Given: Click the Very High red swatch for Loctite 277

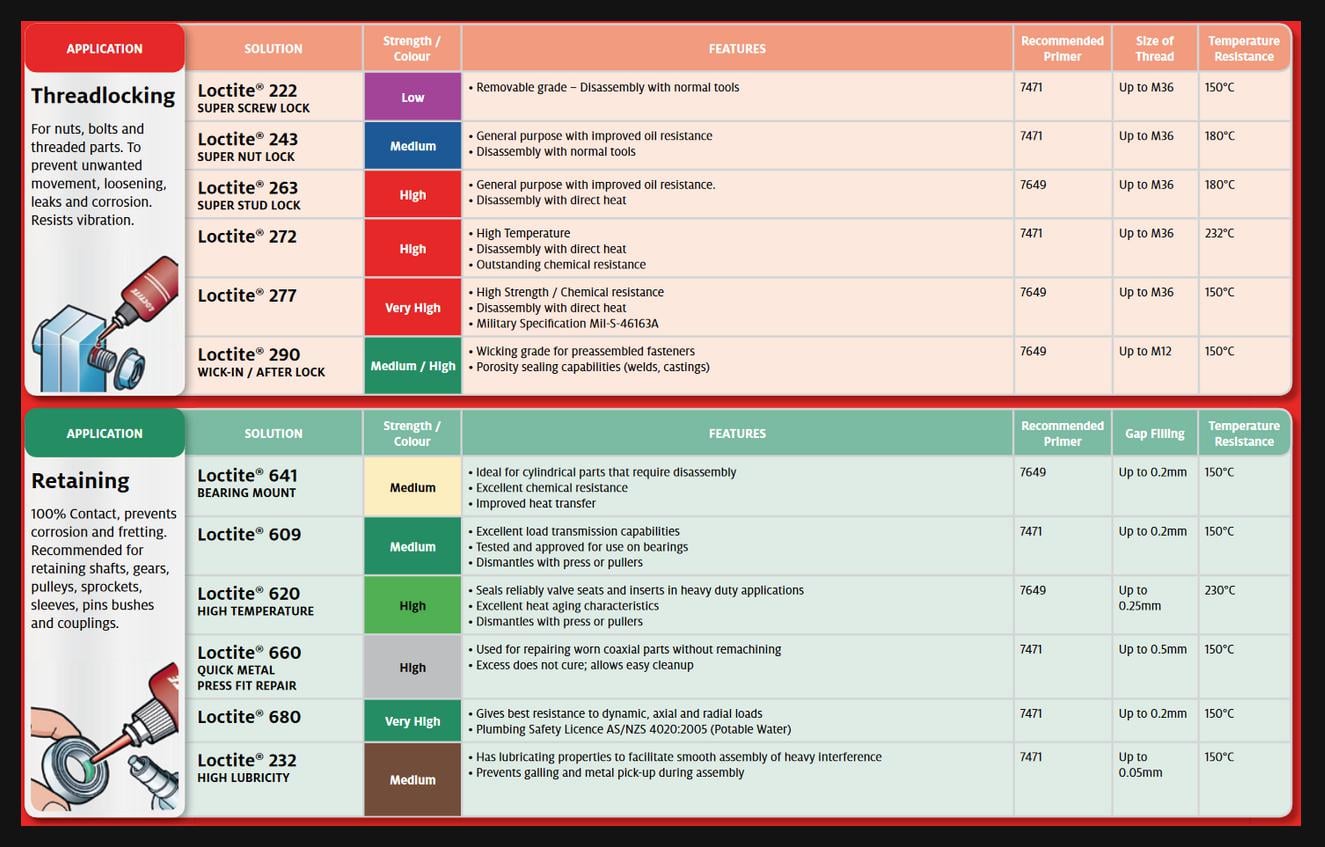Looking at the screenshot, I should 412,307.
